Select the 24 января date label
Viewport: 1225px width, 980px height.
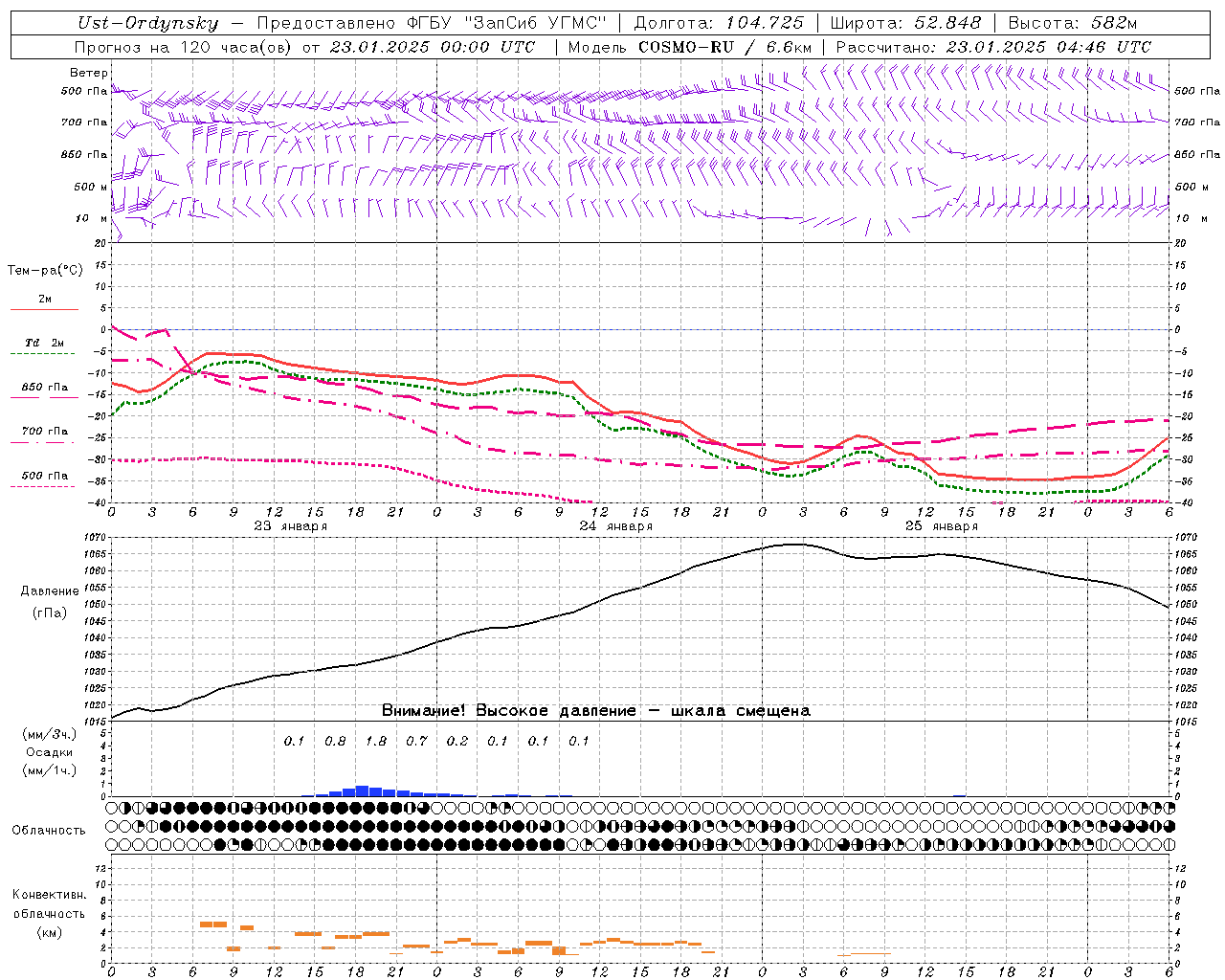(x=615, y=525)
